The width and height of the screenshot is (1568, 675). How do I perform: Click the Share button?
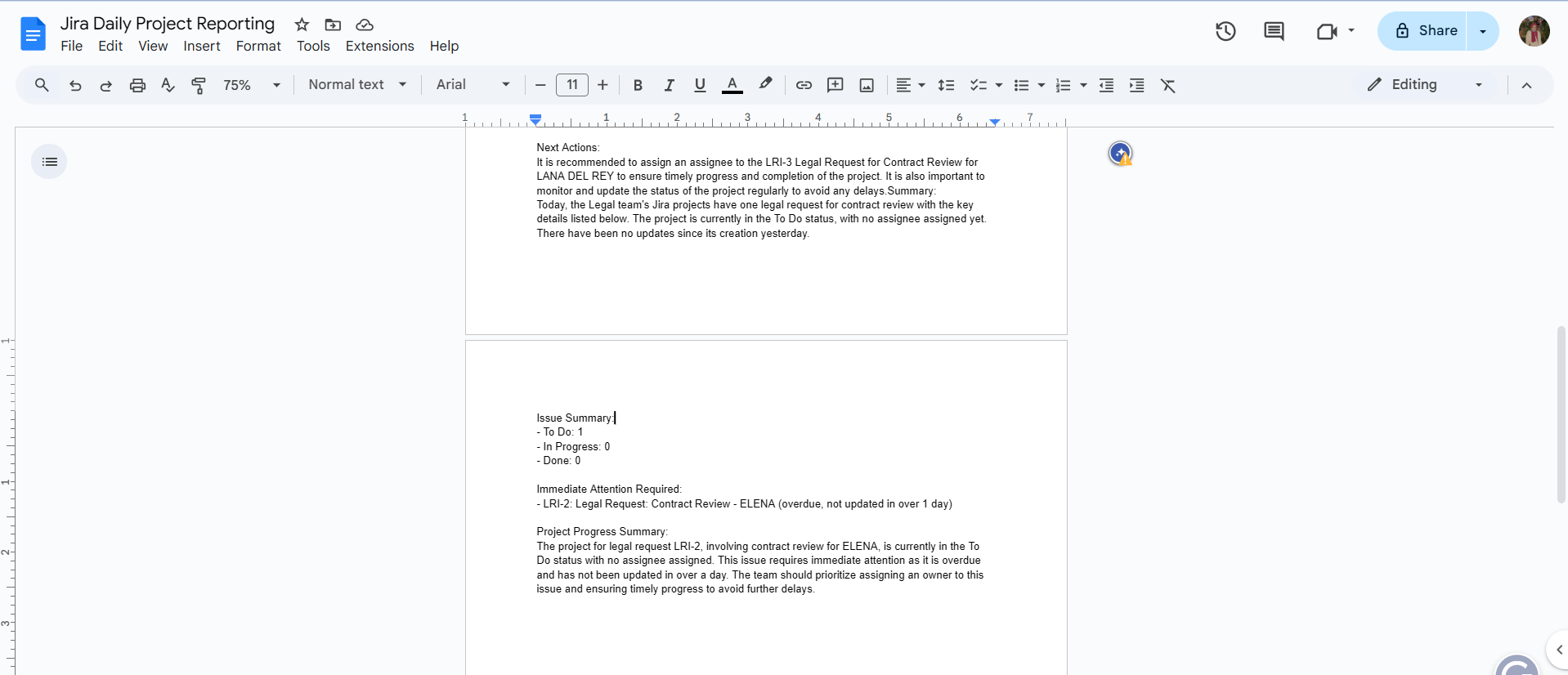point(1422,31)
